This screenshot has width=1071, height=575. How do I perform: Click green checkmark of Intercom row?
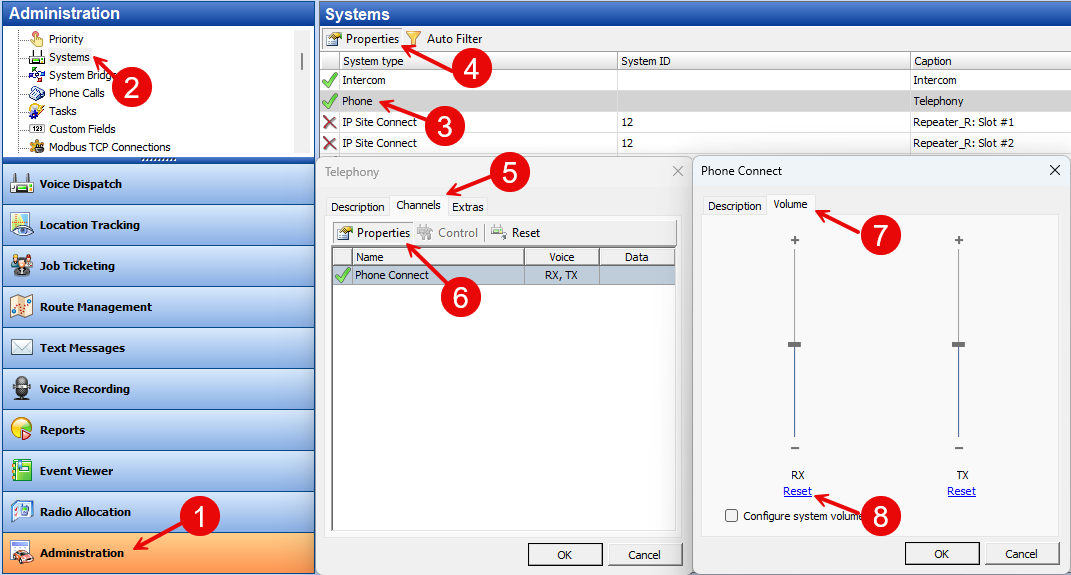330,80
